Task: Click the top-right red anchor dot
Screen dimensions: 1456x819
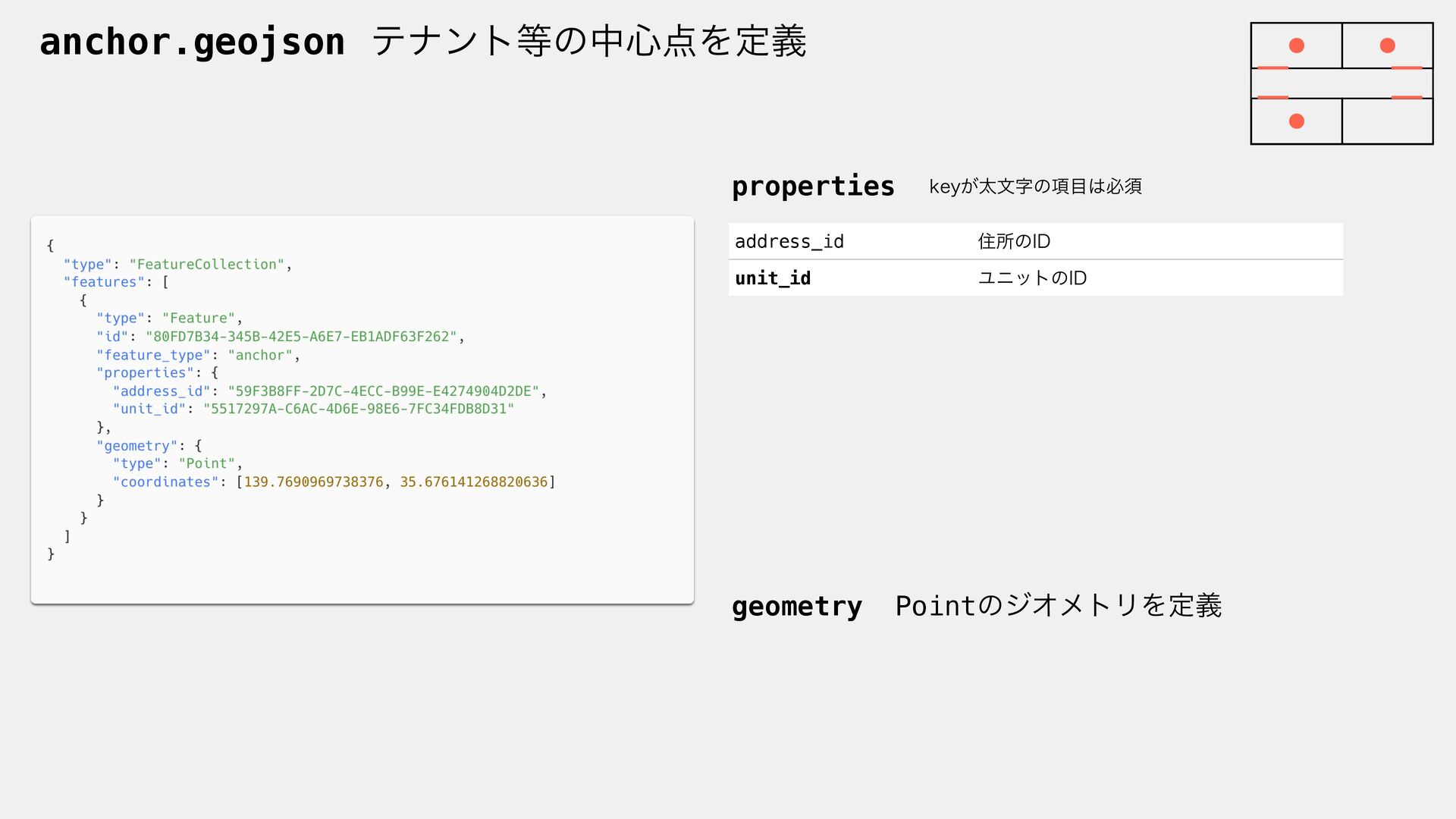Action: pos(1388,45)
